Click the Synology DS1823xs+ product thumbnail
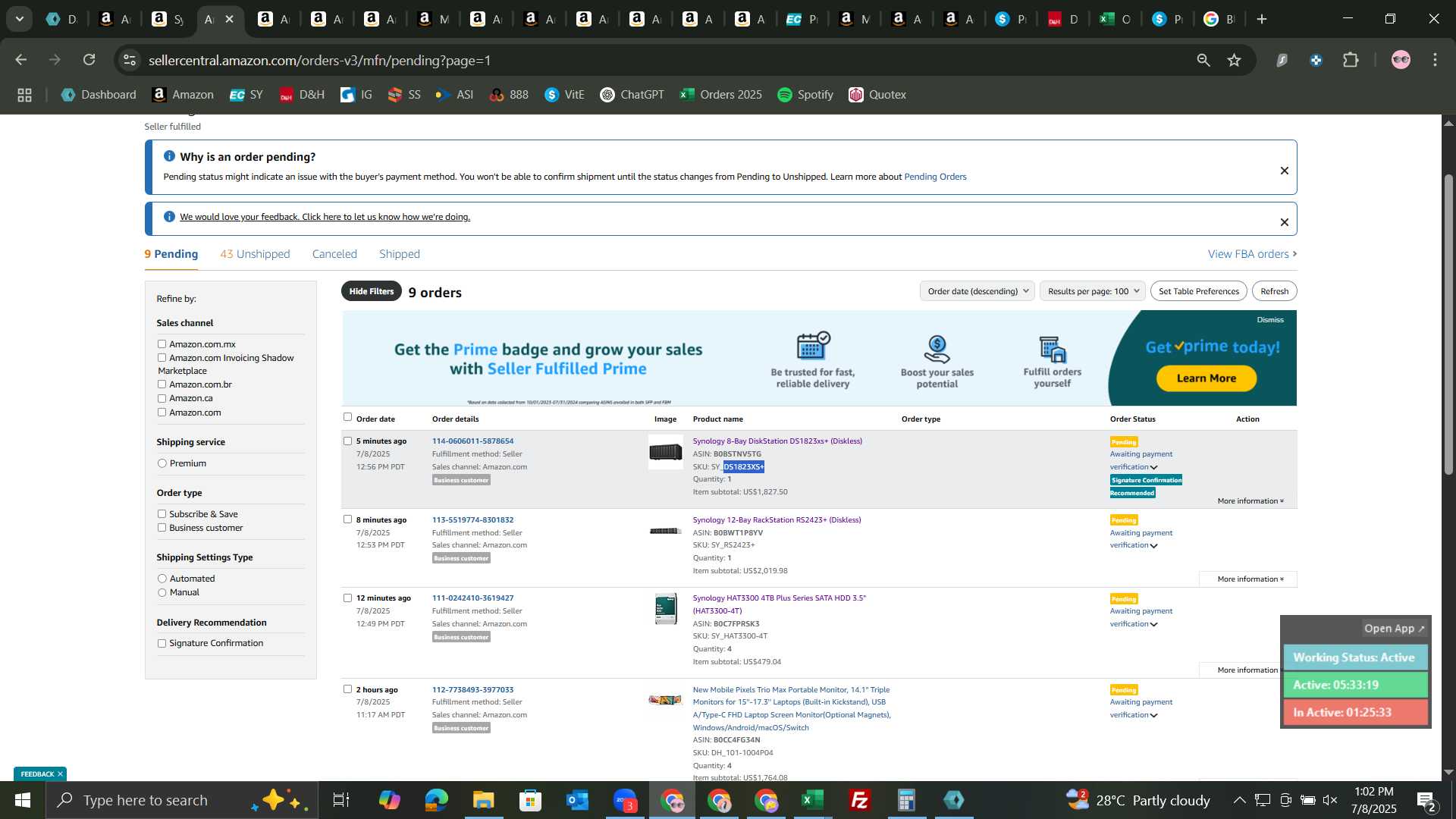The image size is (1456, 819). 665,453
